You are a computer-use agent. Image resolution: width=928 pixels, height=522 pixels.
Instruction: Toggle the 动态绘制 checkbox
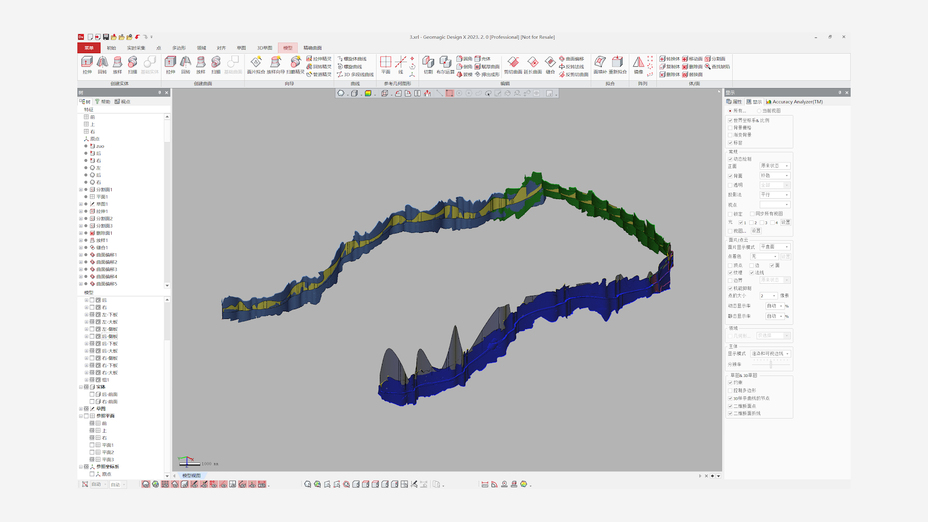click(730, 159)
